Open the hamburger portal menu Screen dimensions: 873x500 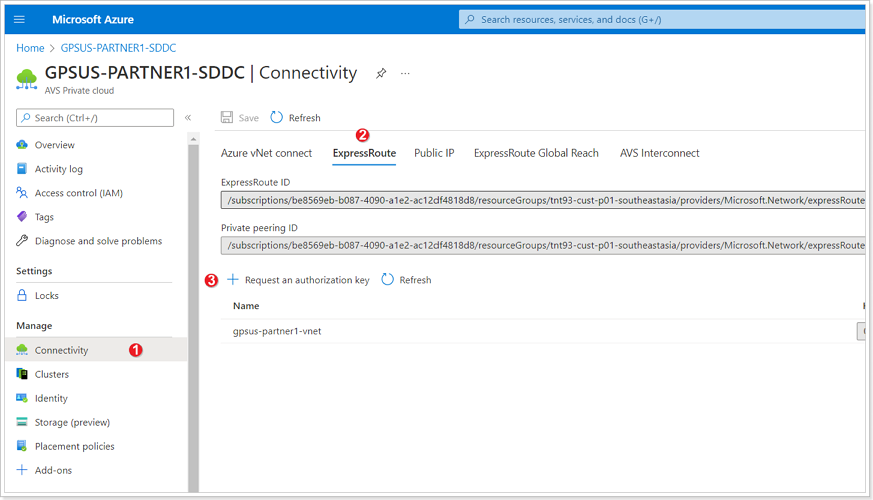19,19
